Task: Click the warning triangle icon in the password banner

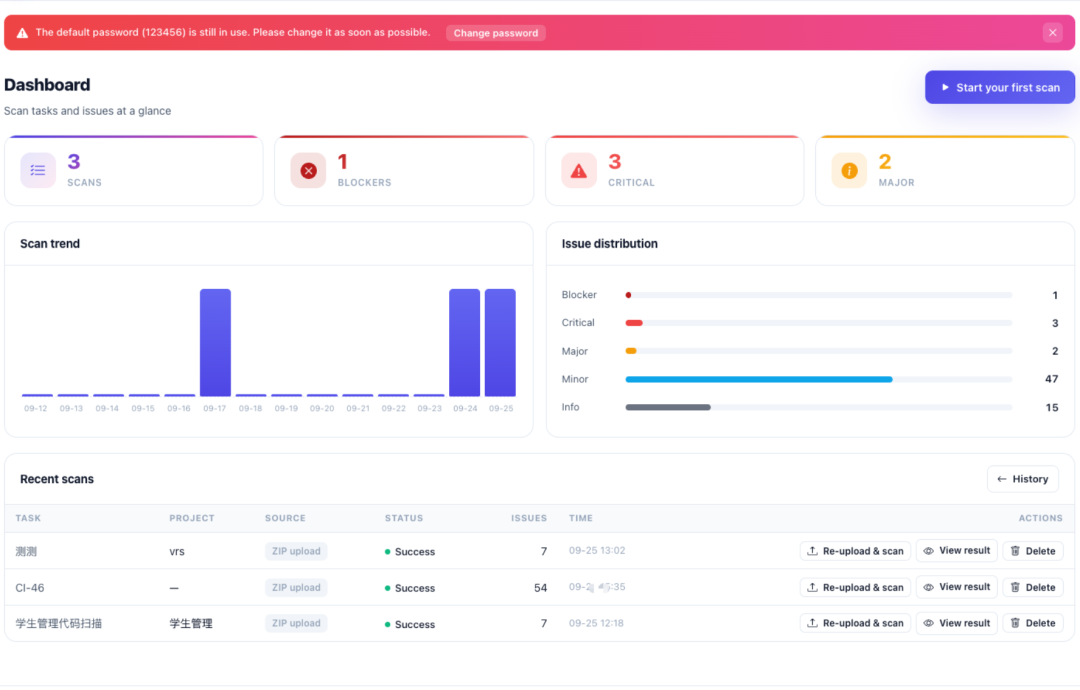Action: click(x=22, y=32)
